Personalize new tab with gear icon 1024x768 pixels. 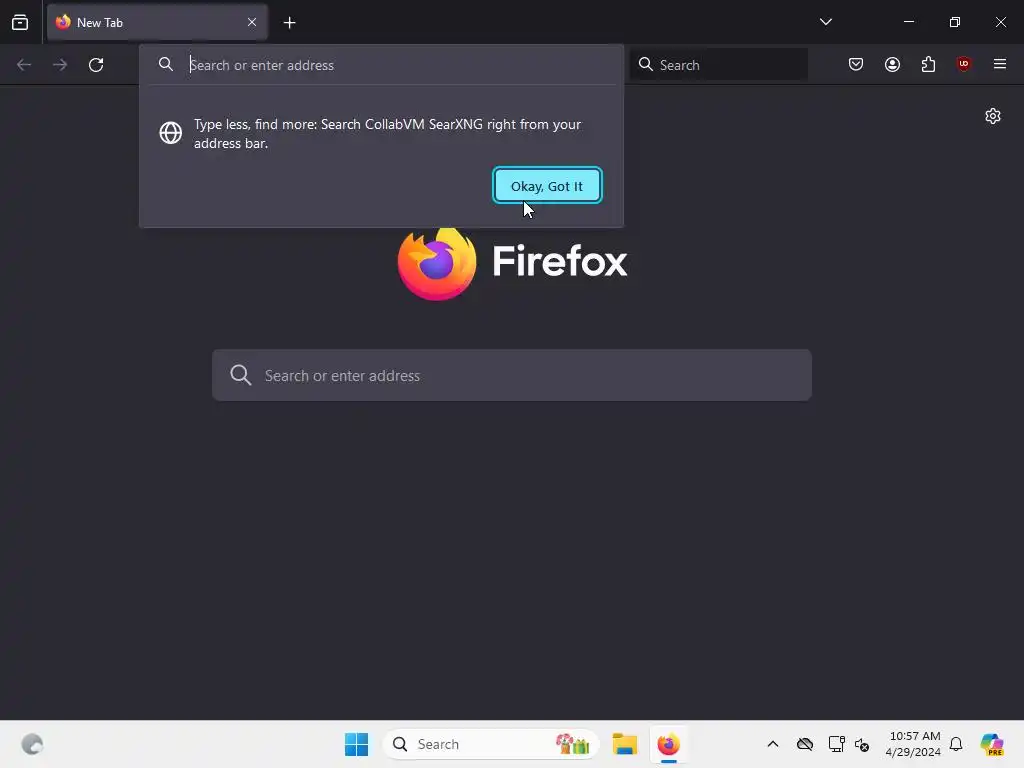[x=993, y=116]
